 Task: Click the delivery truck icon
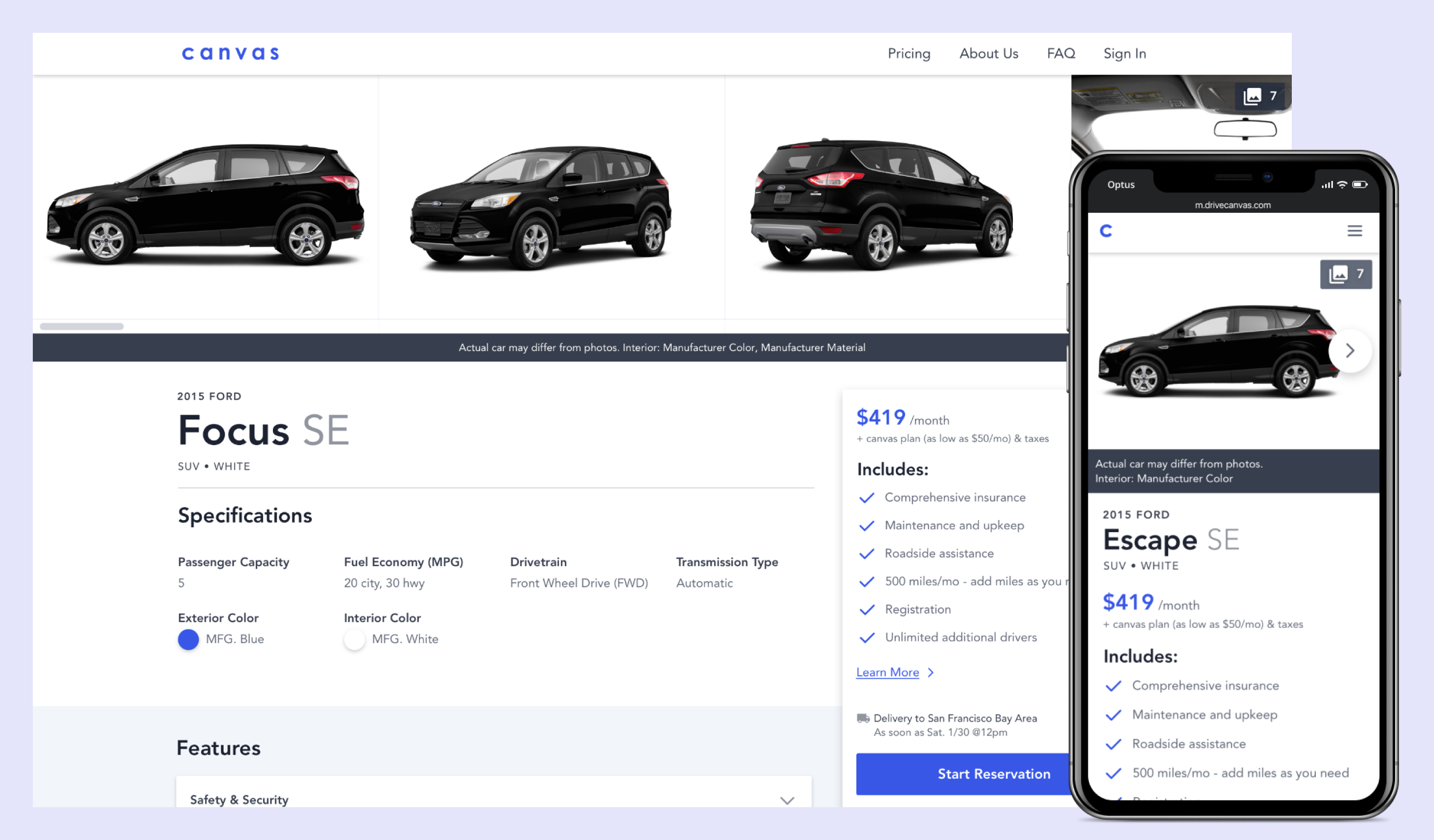[x=862, y=718]
